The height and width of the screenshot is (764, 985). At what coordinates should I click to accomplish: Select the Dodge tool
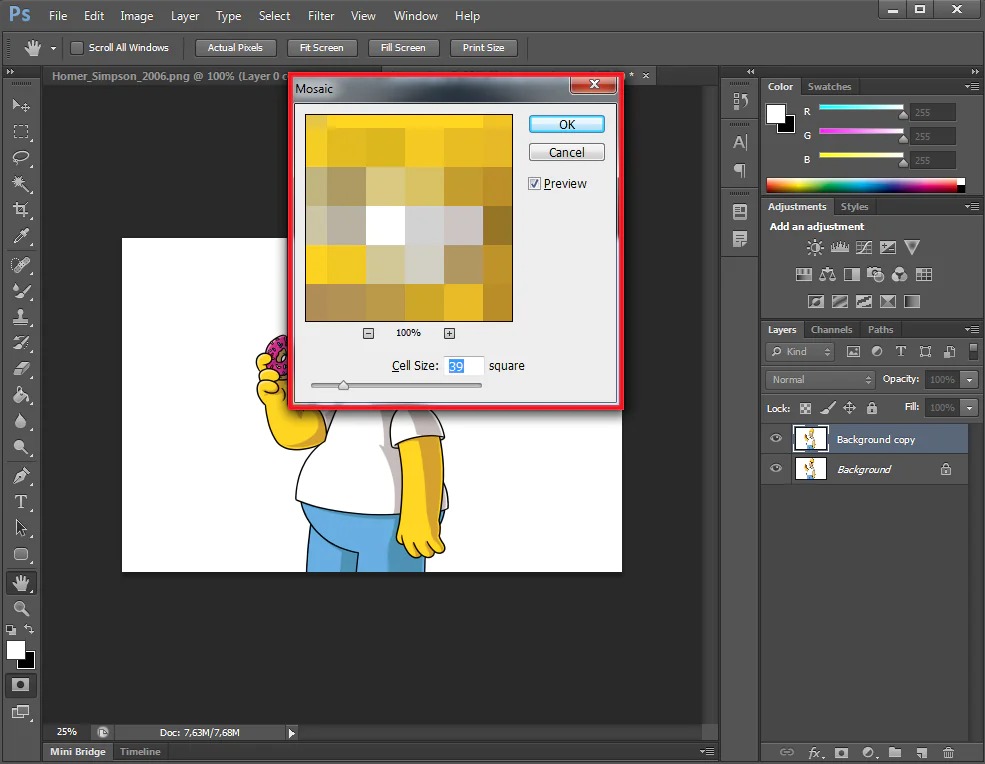click(x=21, y=447)
